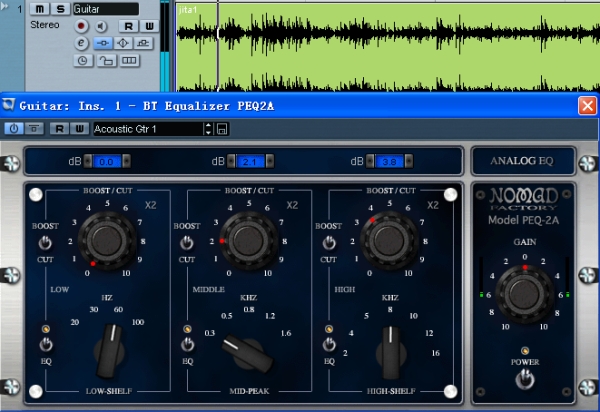Flip the POWER switch
This screenshot has height=412, width=600.
(x=525, y=379)
